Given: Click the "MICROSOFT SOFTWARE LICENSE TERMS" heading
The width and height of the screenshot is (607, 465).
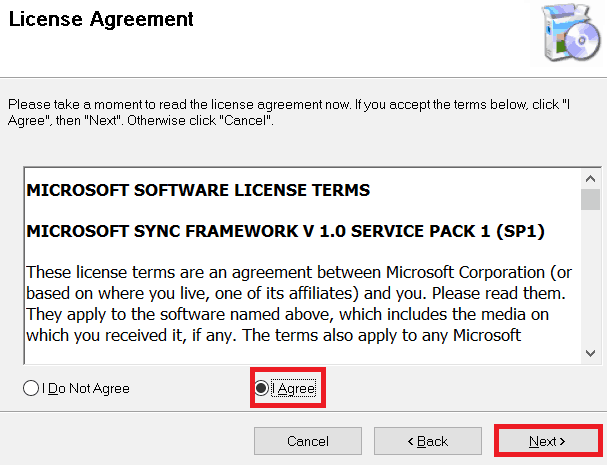Looking at the screenshot, I should (198, 190).
